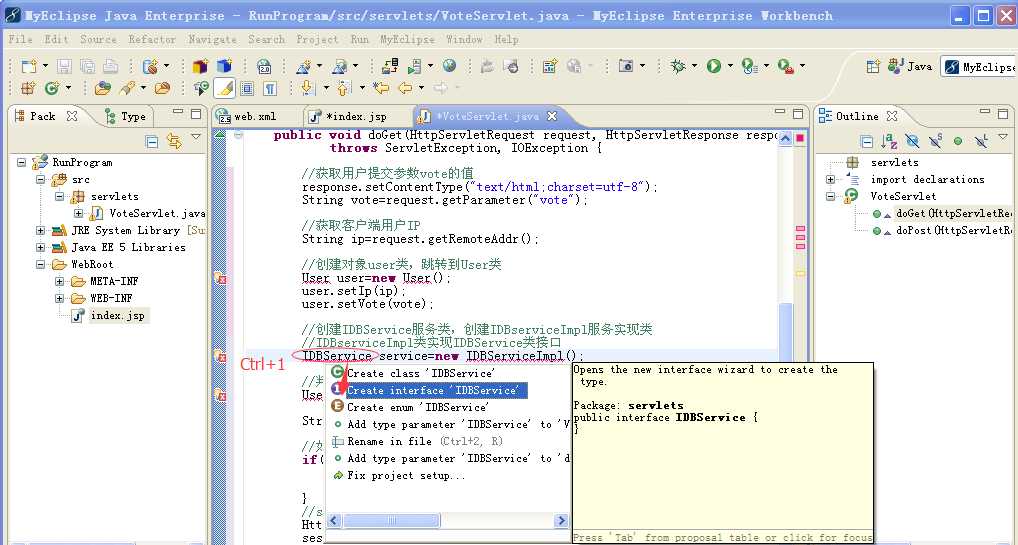Click Collapse All icon in Outline view
Viewport: 1018px width, 545px height.
(x=866, y=141)
